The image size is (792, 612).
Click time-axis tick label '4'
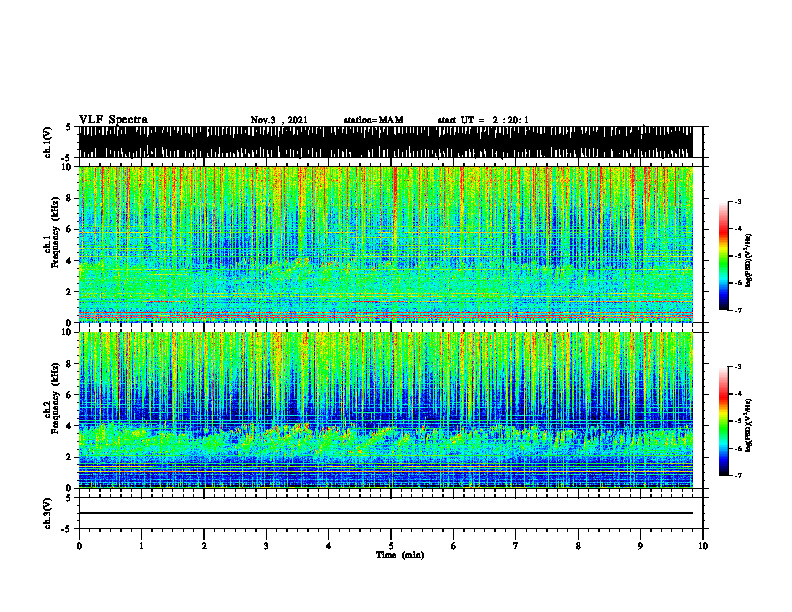pos(328,546)
